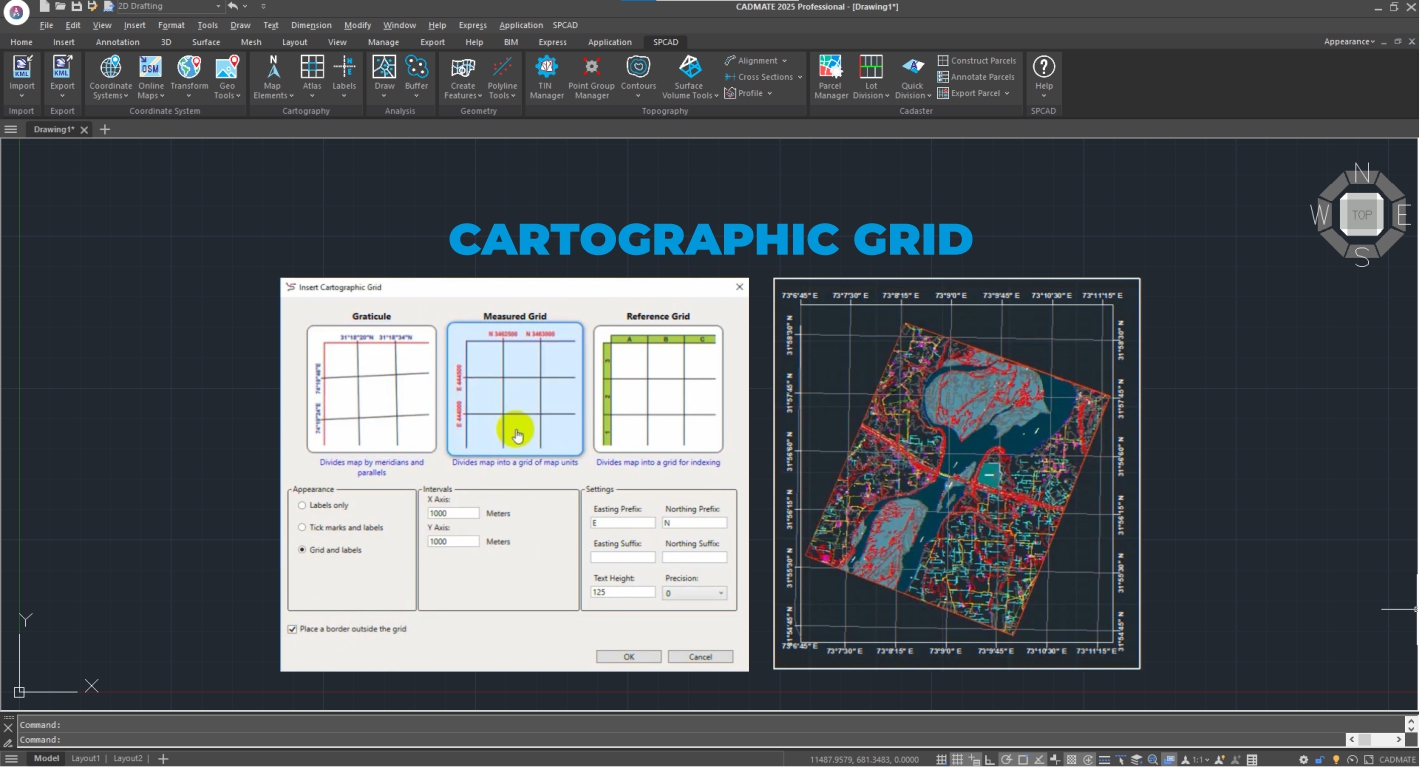Open the Point Group Manager
Viewport: 1422px width, 770px height.
[591, 76]
